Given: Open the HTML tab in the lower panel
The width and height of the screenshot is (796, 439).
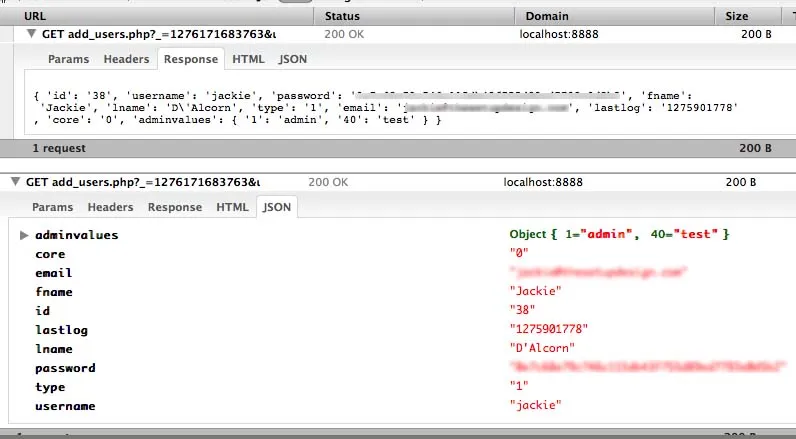Looking at the screenshot, I should coord(233,207).
